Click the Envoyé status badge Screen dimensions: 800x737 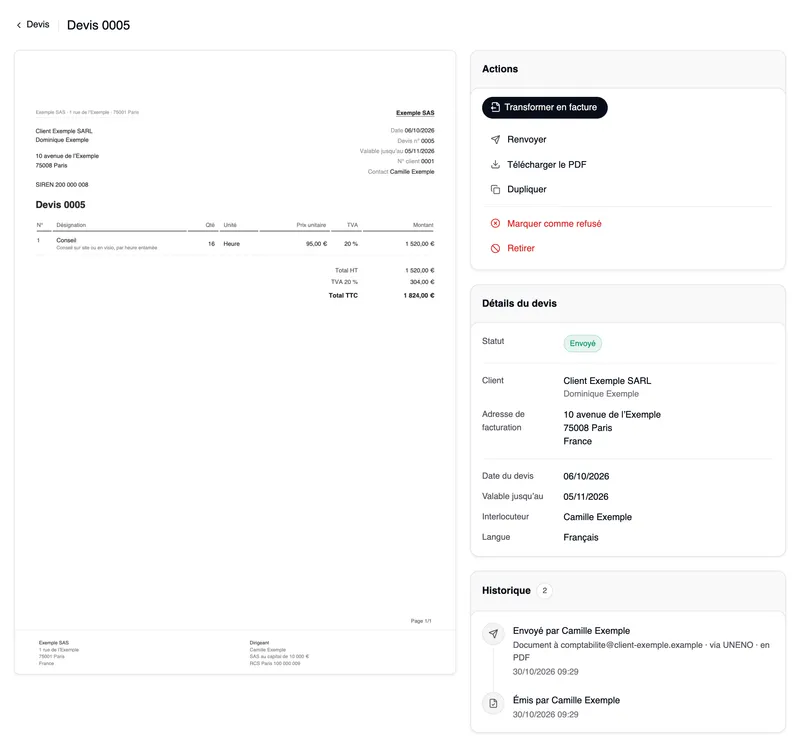[x=582, y=343]
